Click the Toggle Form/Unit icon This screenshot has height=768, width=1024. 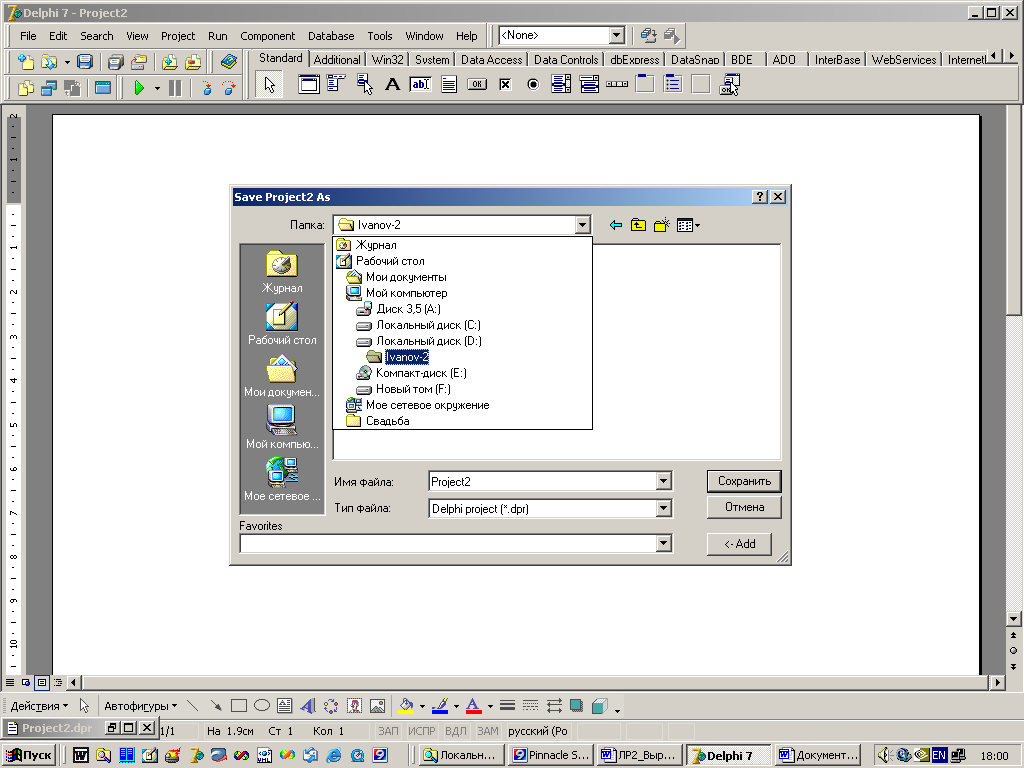pos(73,88)
